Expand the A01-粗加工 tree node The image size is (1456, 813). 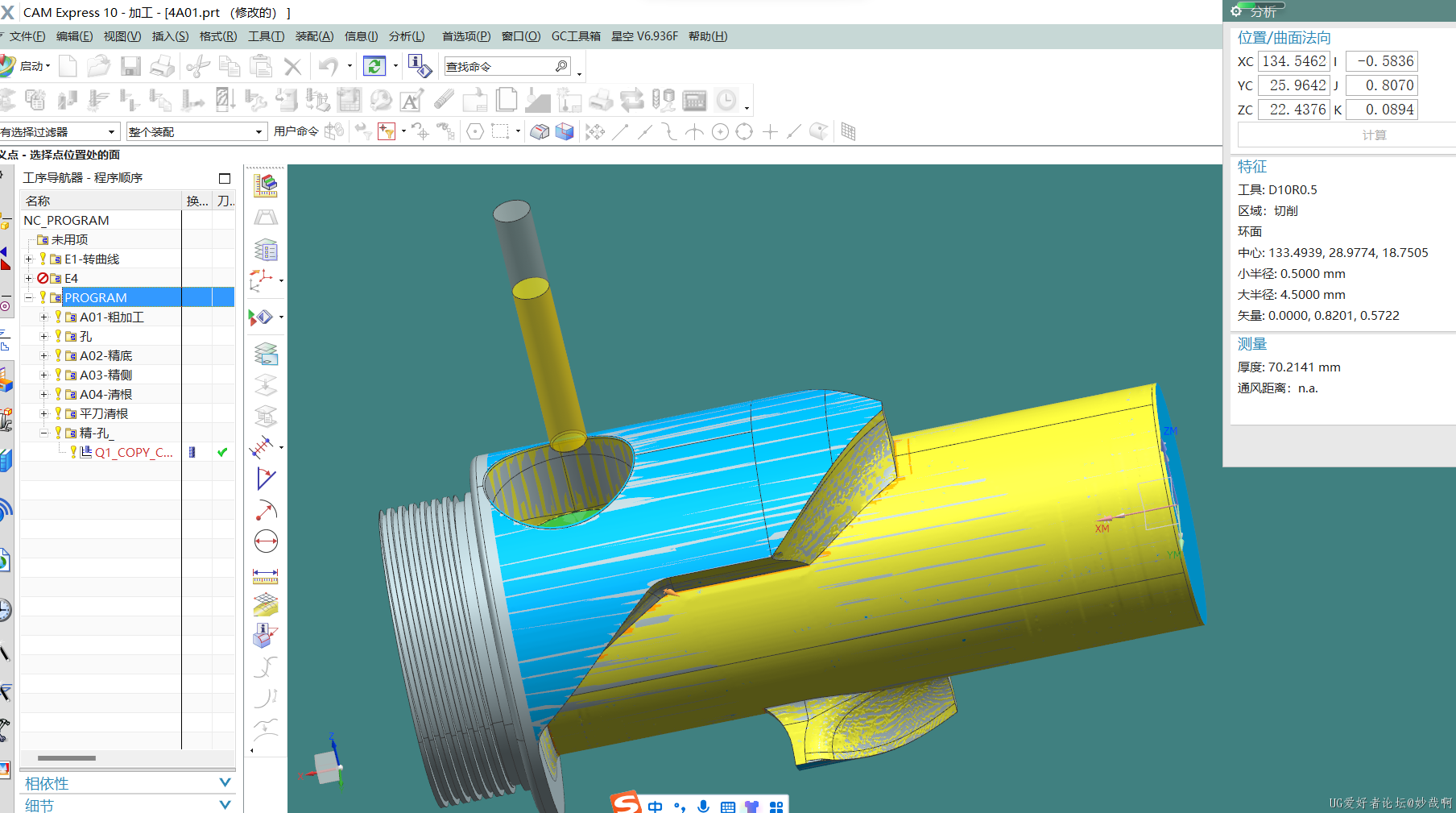pos(44,317)
